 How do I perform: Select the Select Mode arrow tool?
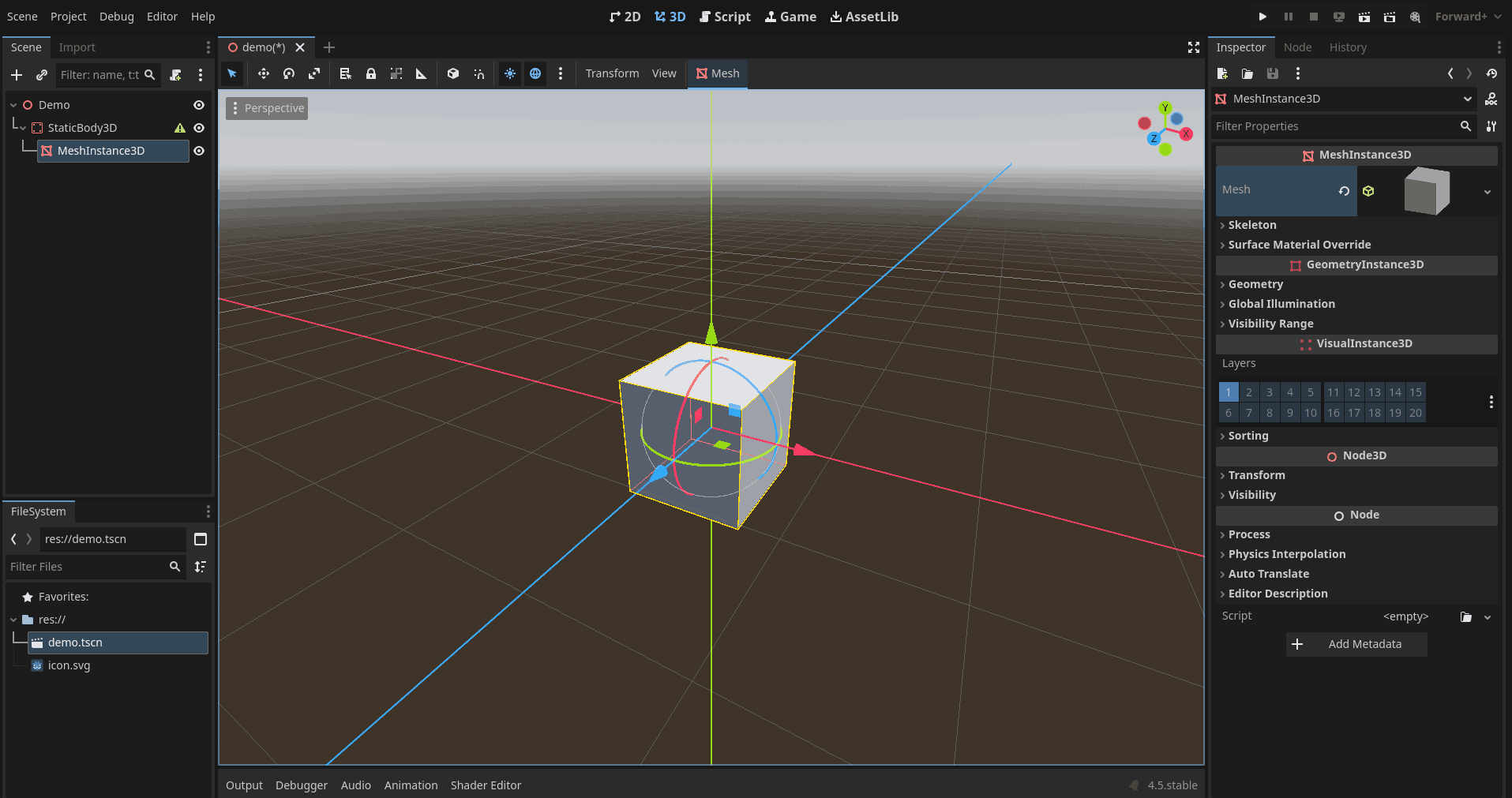232,73
